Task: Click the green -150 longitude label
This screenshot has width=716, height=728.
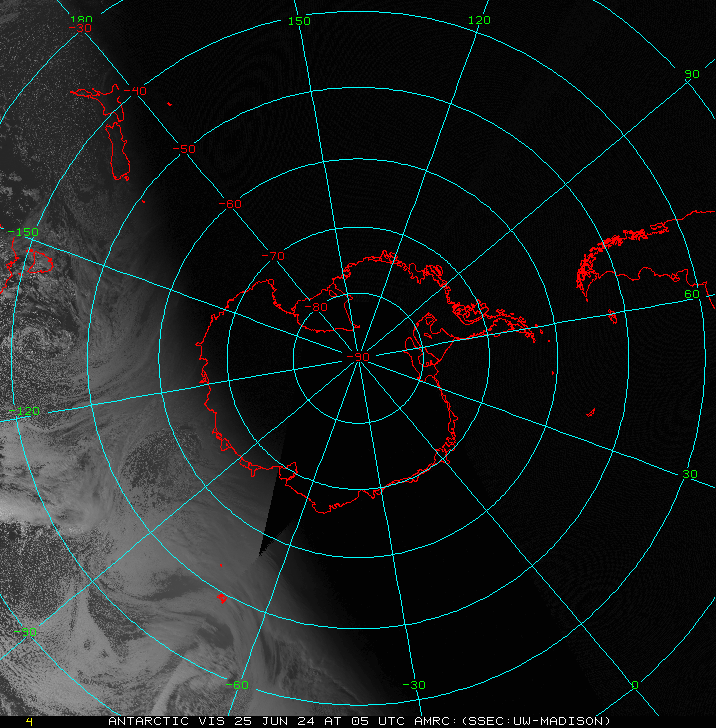Action: [23, 232]
